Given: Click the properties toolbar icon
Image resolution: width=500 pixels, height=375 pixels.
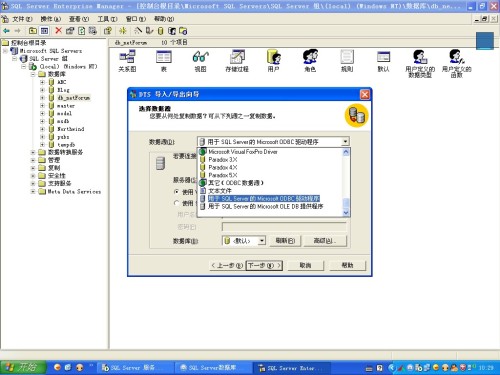Looking at the screenshot, I should [70, 31].
